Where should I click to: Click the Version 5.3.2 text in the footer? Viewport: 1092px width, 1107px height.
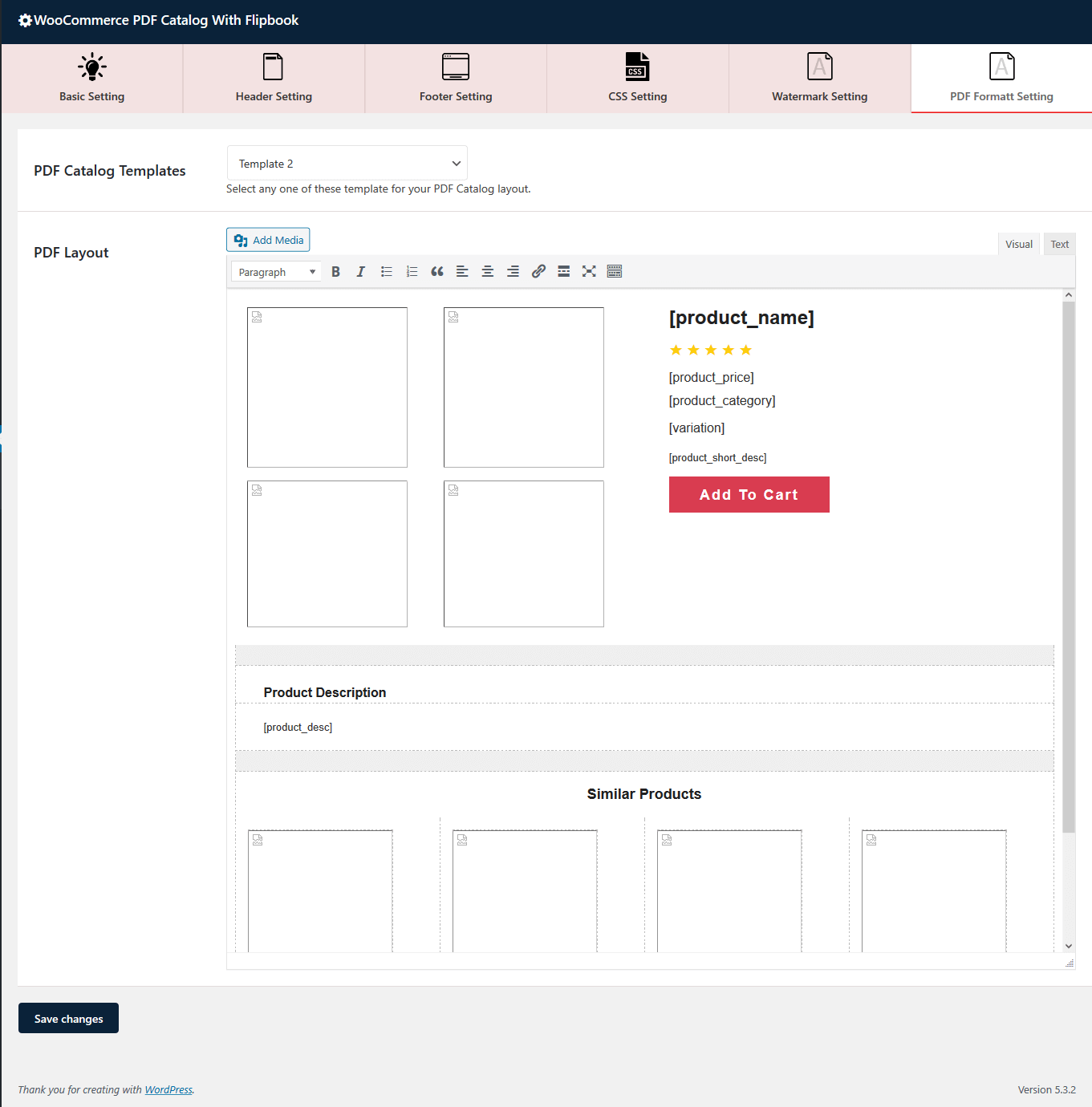click(x=1047, y=1090)
